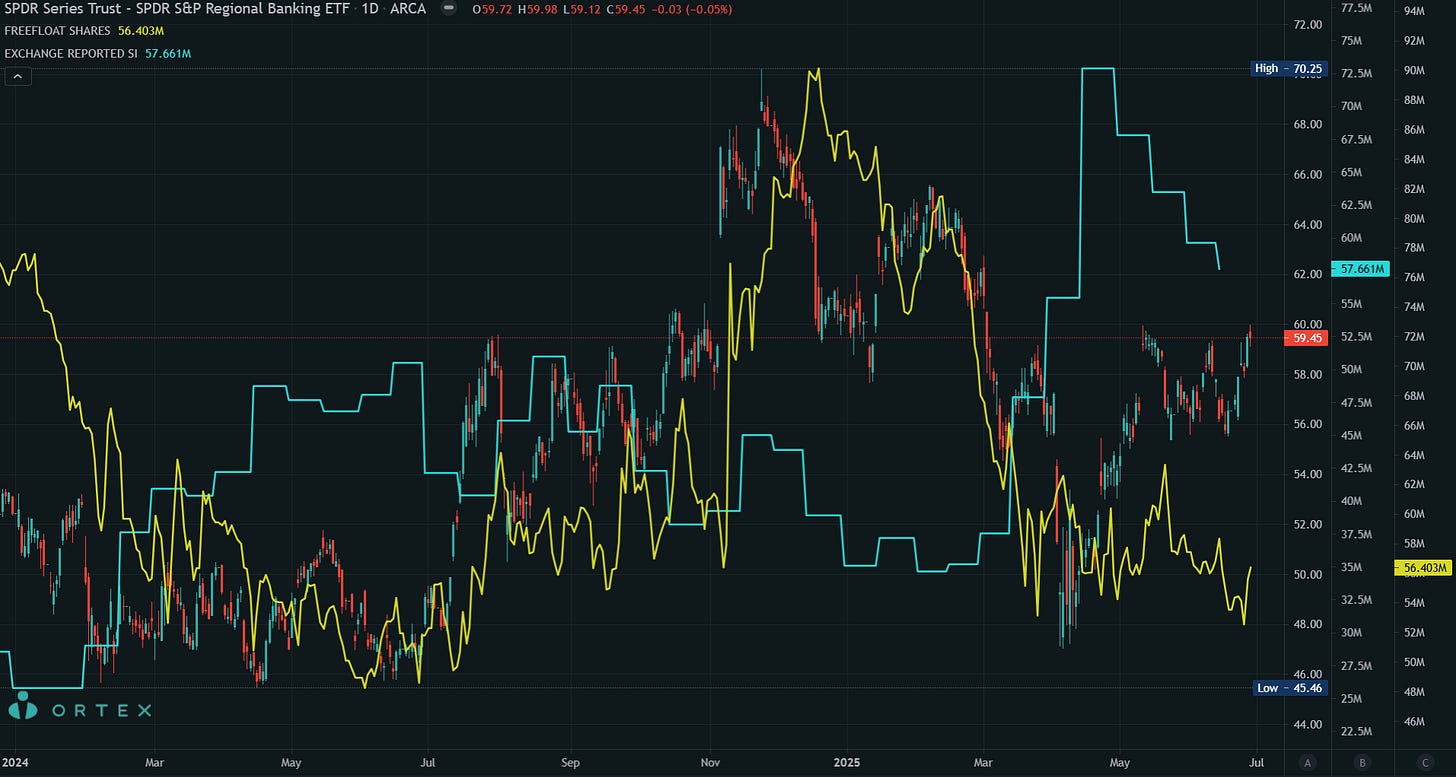Click the 44.00 price axis label
This screenshot has height=777, width=1456.
click(1307, 724)
